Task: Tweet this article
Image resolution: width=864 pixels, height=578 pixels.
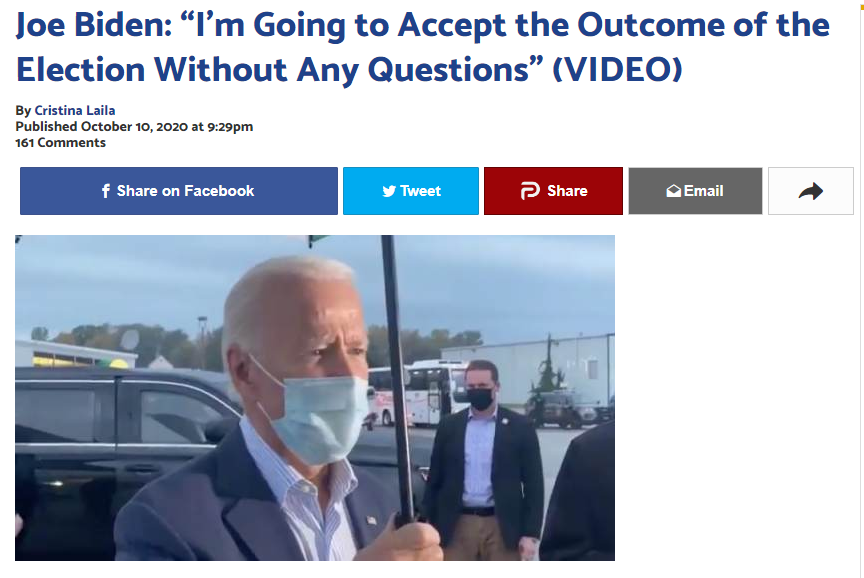Action: coord(411,191)
